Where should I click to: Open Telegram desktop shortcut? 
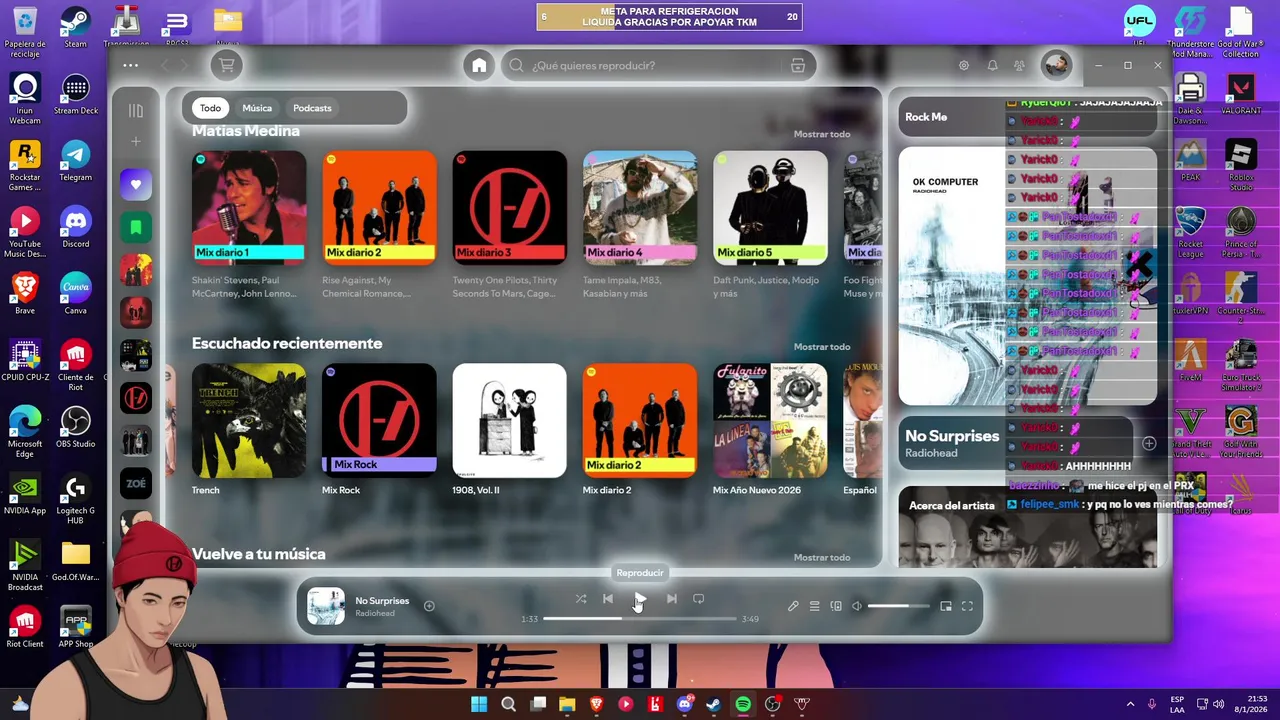pyautogui.click(x=76, y=161)
